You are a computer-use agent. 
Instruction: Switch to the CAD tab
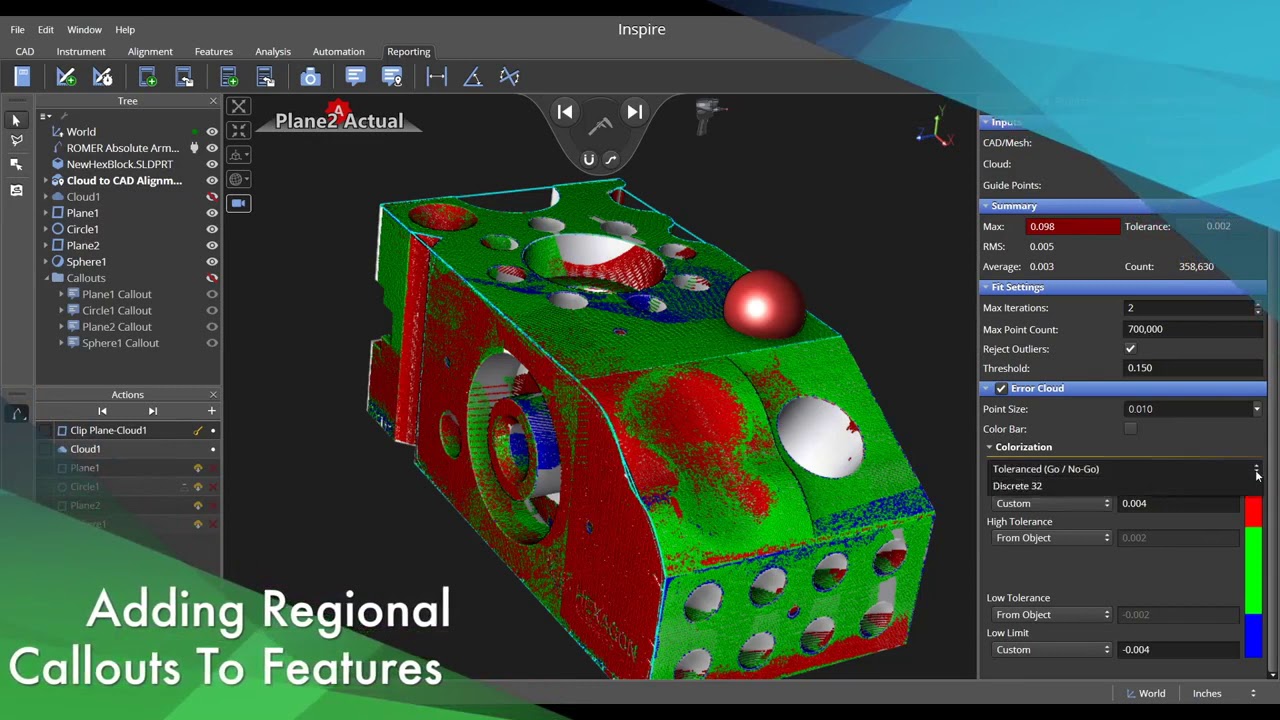tap(24, 52)
